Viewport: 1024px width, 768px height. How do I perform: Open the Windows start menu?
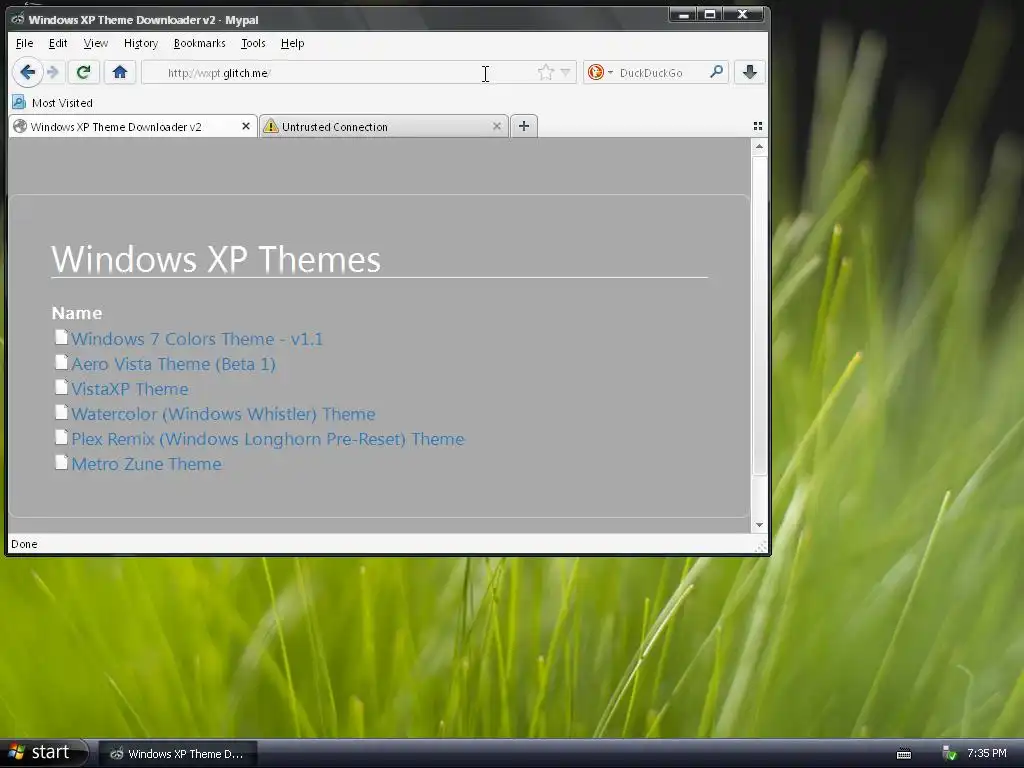[x=43, y=753]
